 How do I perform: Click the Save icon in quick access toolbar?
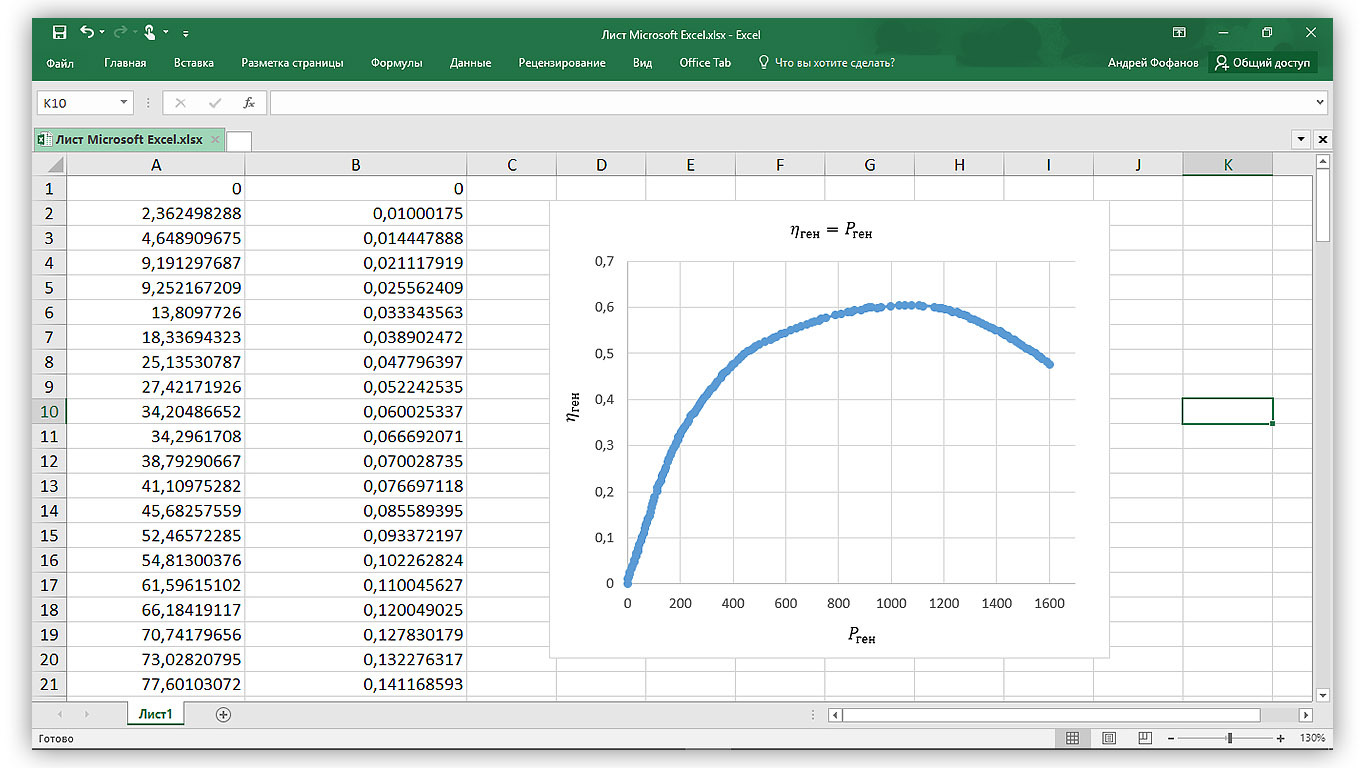59,33
